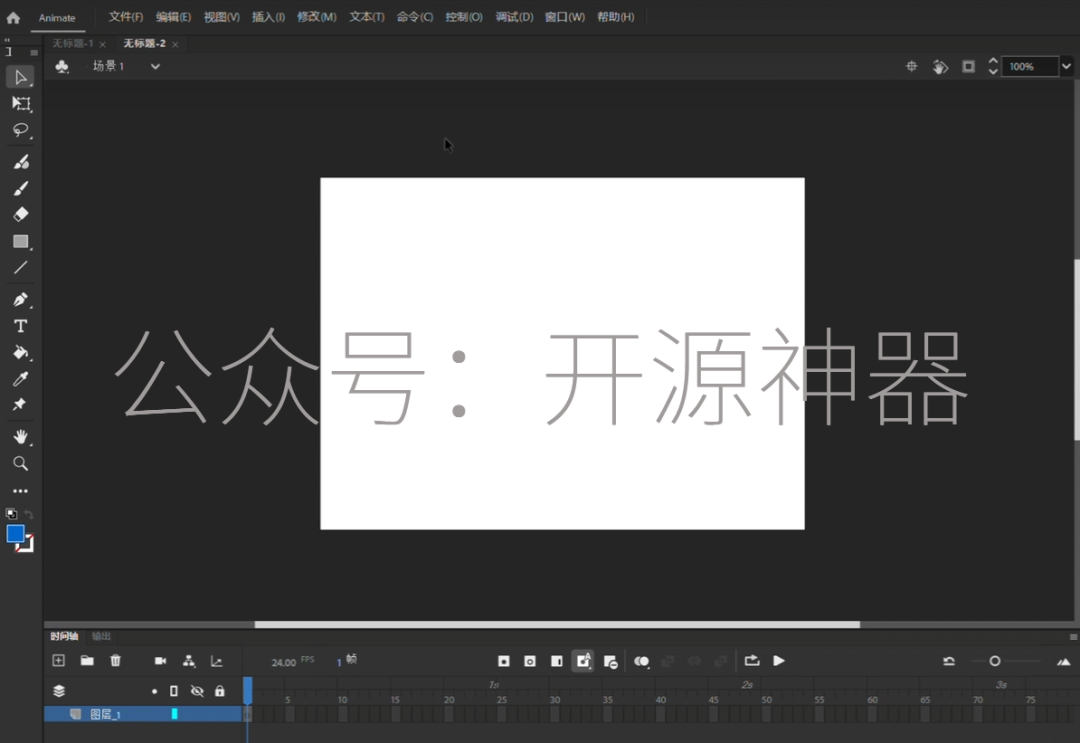Select the Zoom magnifier tool

(x=21, y=463)
